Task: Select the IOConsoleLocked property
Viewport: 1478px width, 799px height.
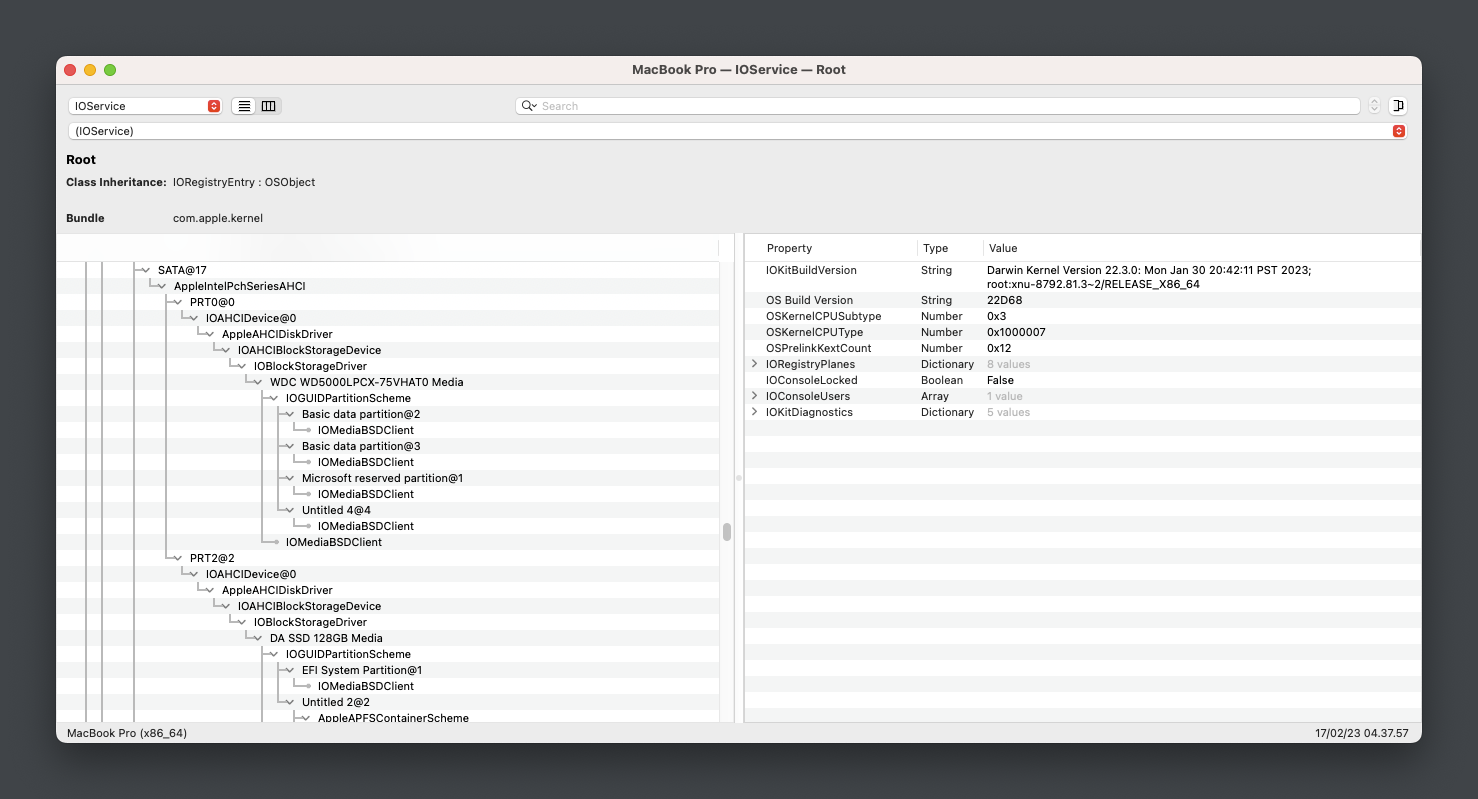Action: [1082, 380]
